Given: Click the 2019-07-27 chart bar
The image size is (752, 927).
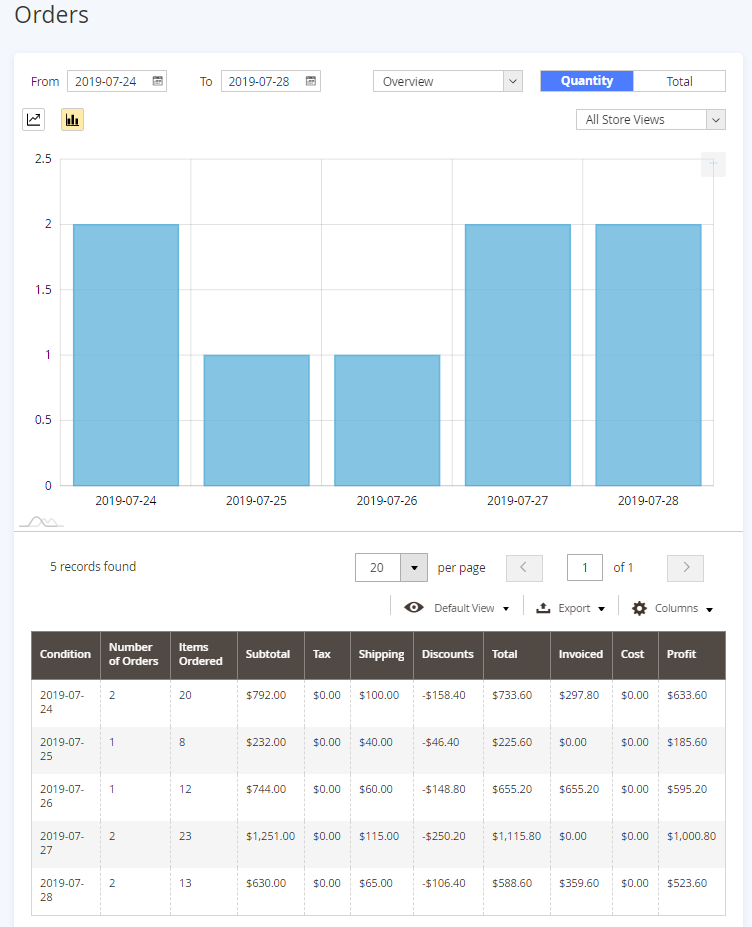Looking at the screenshot, I should coord(517,355).
